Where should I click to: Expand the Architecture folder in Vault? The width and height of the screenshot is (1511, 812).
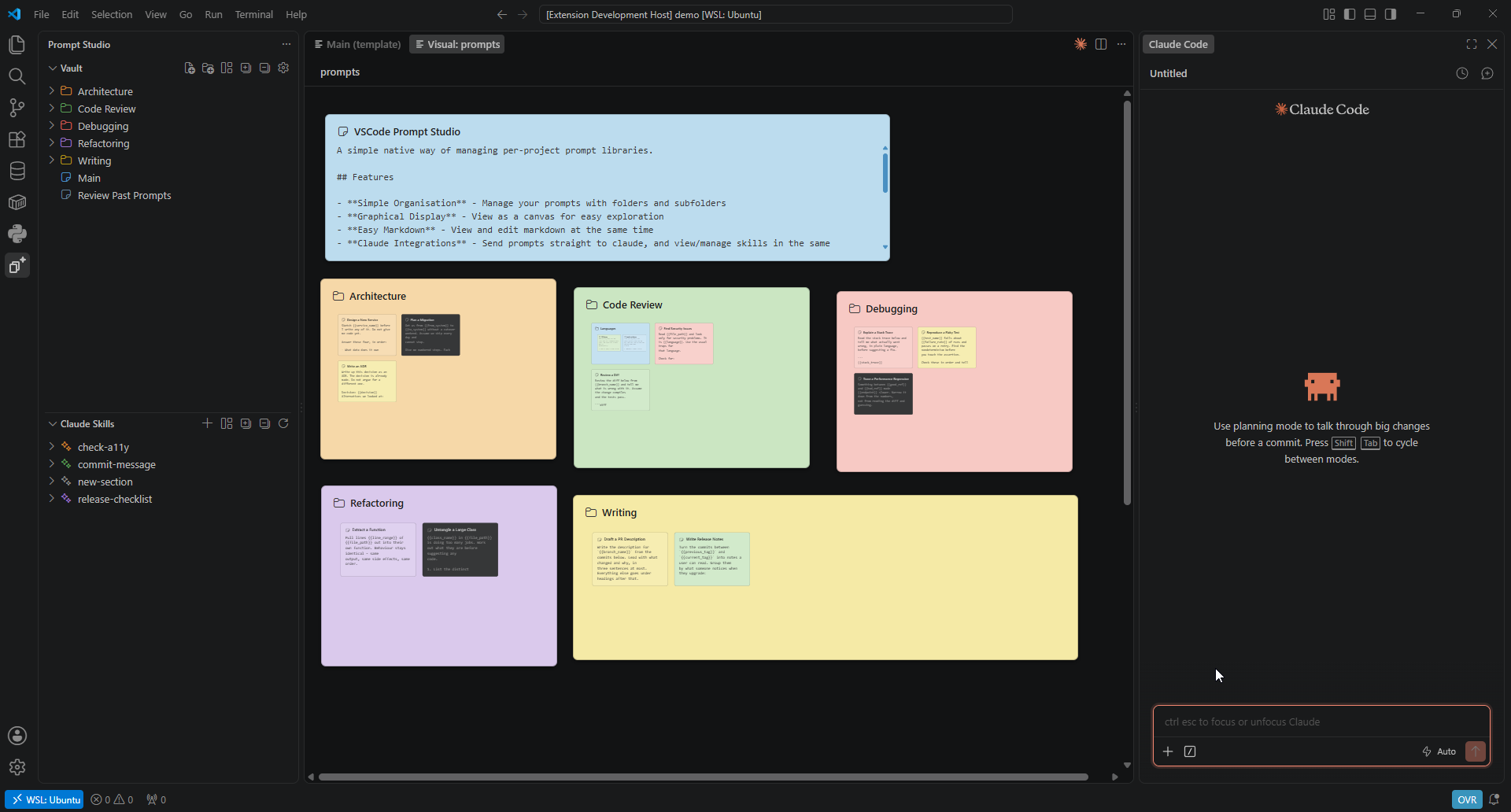click(52, 91)
